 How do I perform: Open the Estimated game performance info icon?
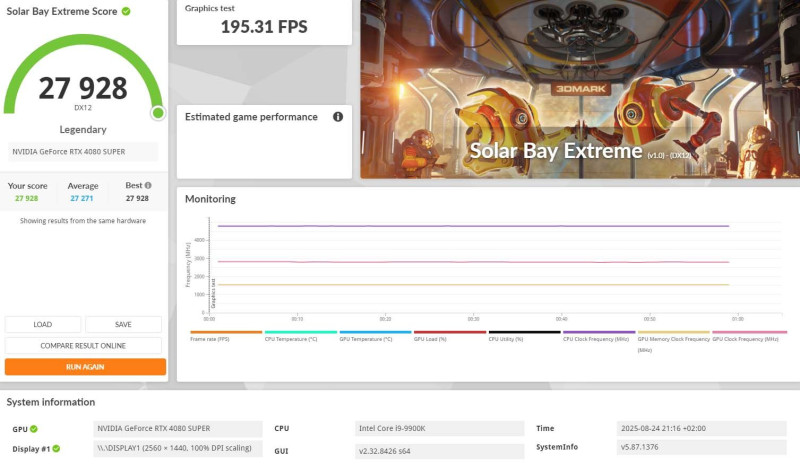pyautogui.click(x=338, y=117)
